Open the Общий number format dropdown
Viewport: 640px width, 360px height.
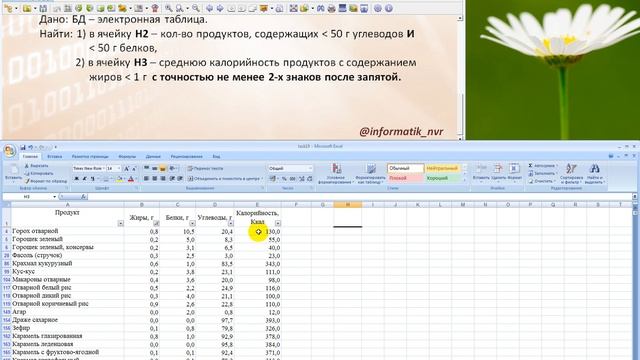[310, 169]
